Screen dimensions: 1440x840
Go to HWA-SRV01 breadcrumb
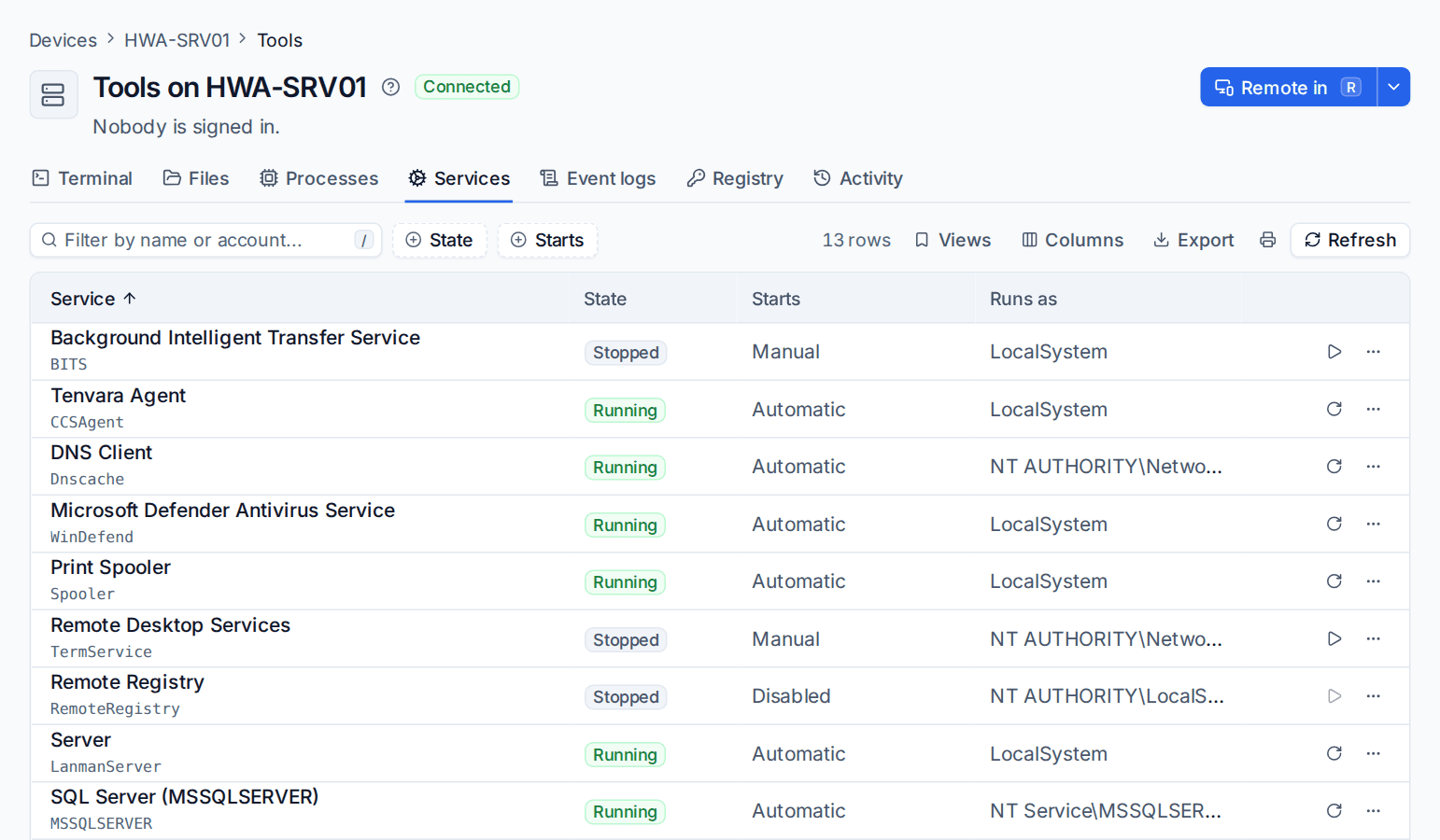[176, 40]
